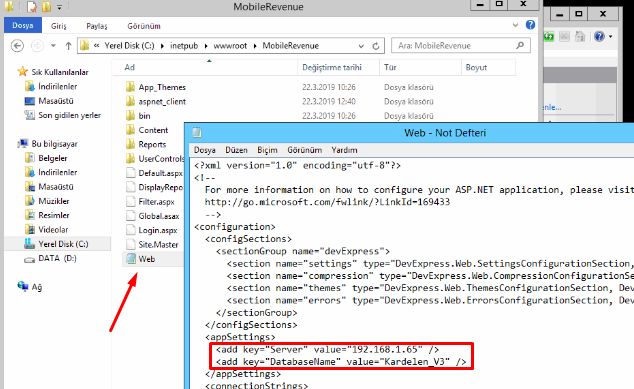The height and width of the screenshot is (389, 634).
Task: Open quick access toolbar dropdown arrow
Action: tap(59, 7)
